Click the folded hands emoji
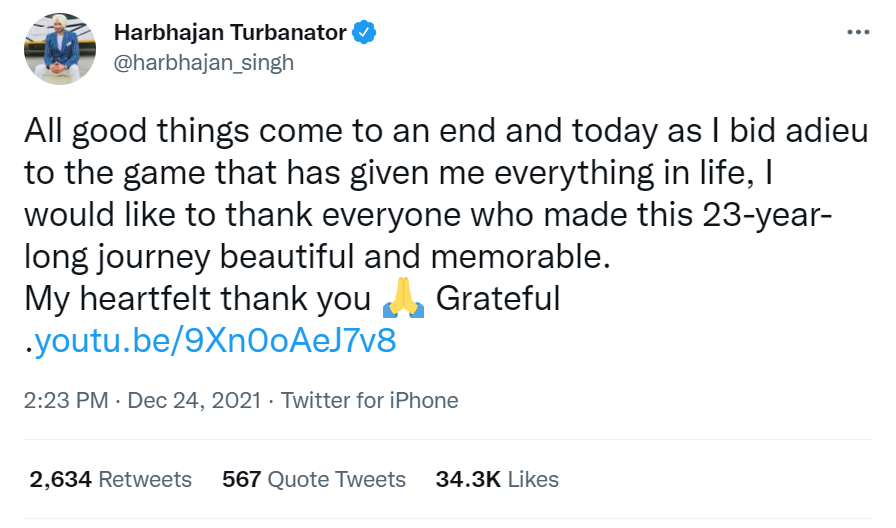The height and width of the screenshot is (528, 896). click(x=404, y=298)
